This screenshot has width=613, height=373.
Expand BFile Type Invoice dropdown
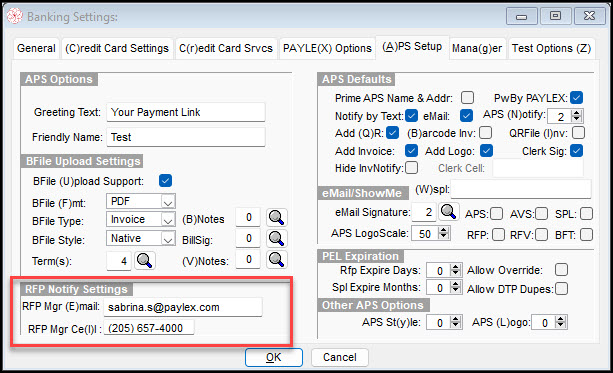point(168,220)
